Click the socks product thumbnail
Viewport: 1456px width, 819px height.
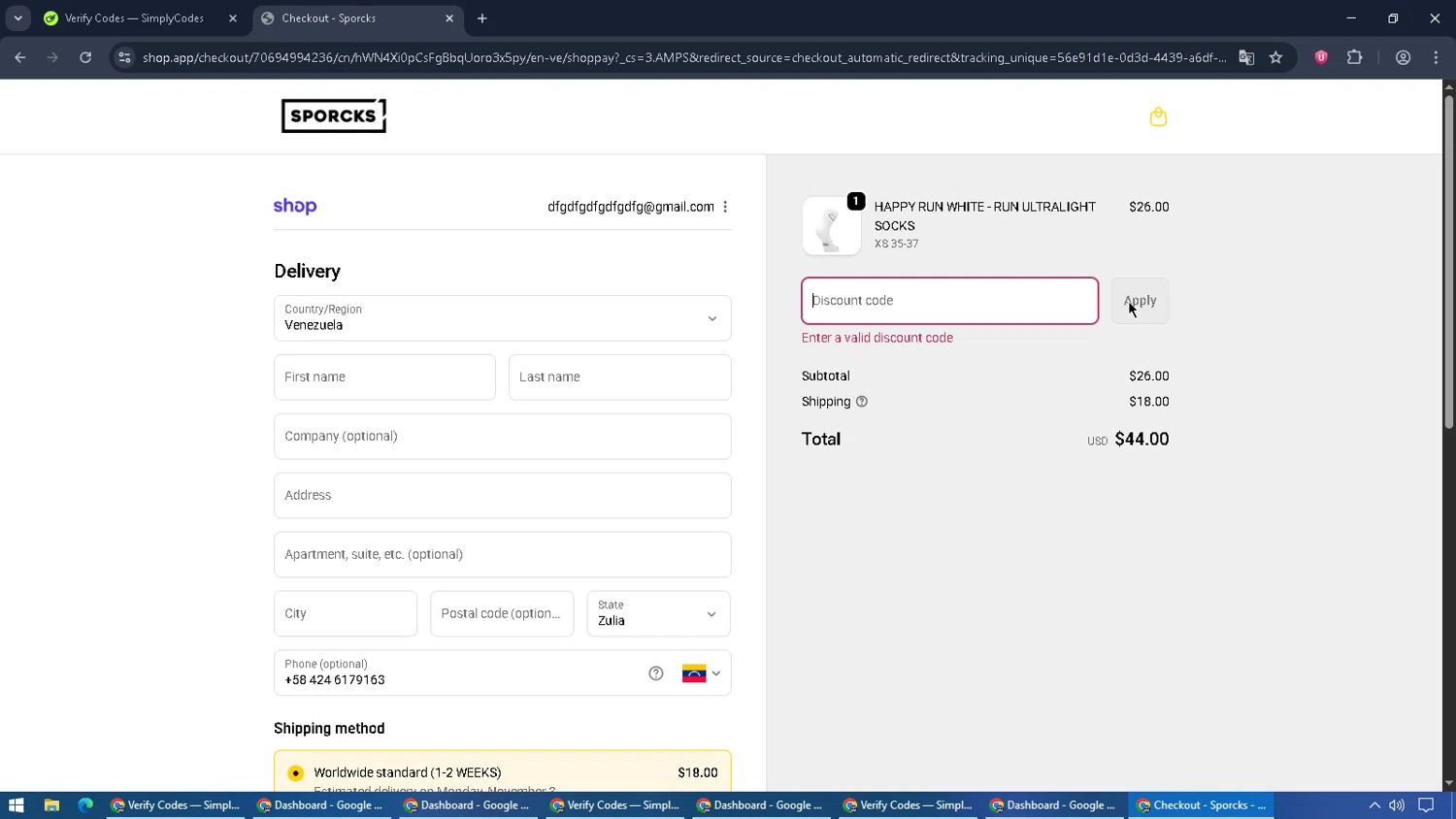tap(832, 226)
